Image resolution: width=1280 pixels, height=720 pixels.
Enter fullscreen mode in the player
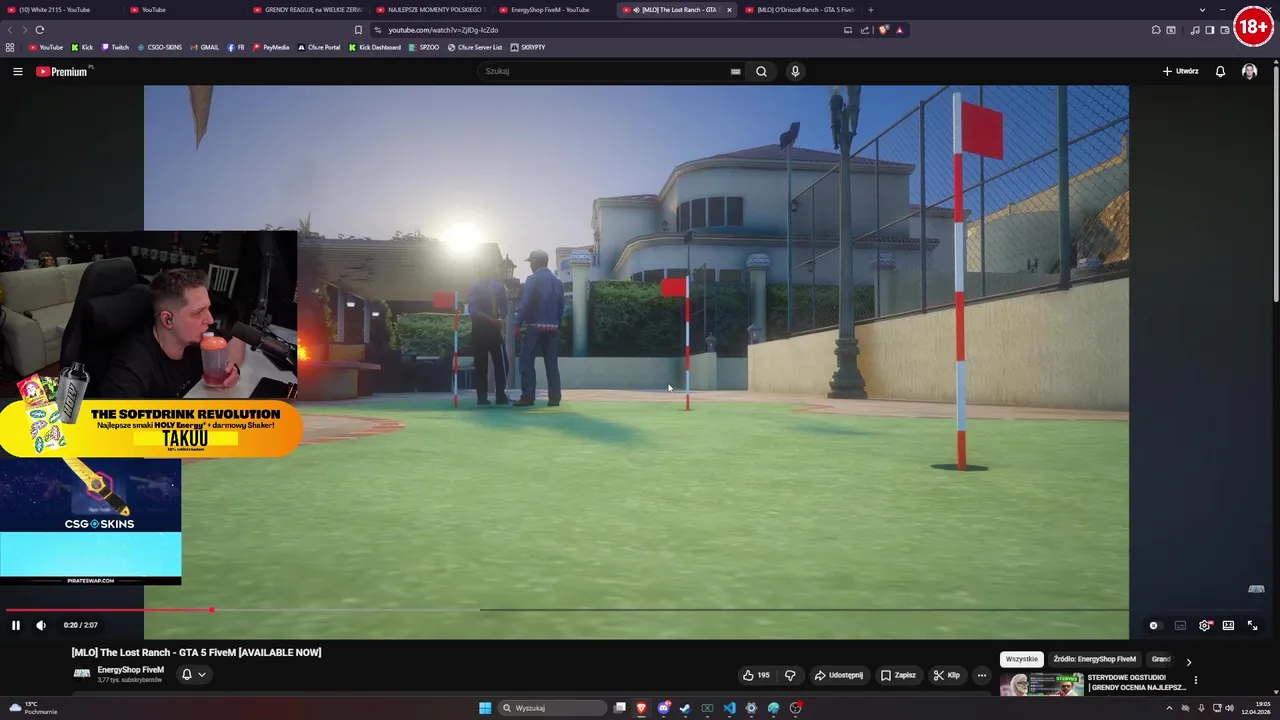[1252, 625]
